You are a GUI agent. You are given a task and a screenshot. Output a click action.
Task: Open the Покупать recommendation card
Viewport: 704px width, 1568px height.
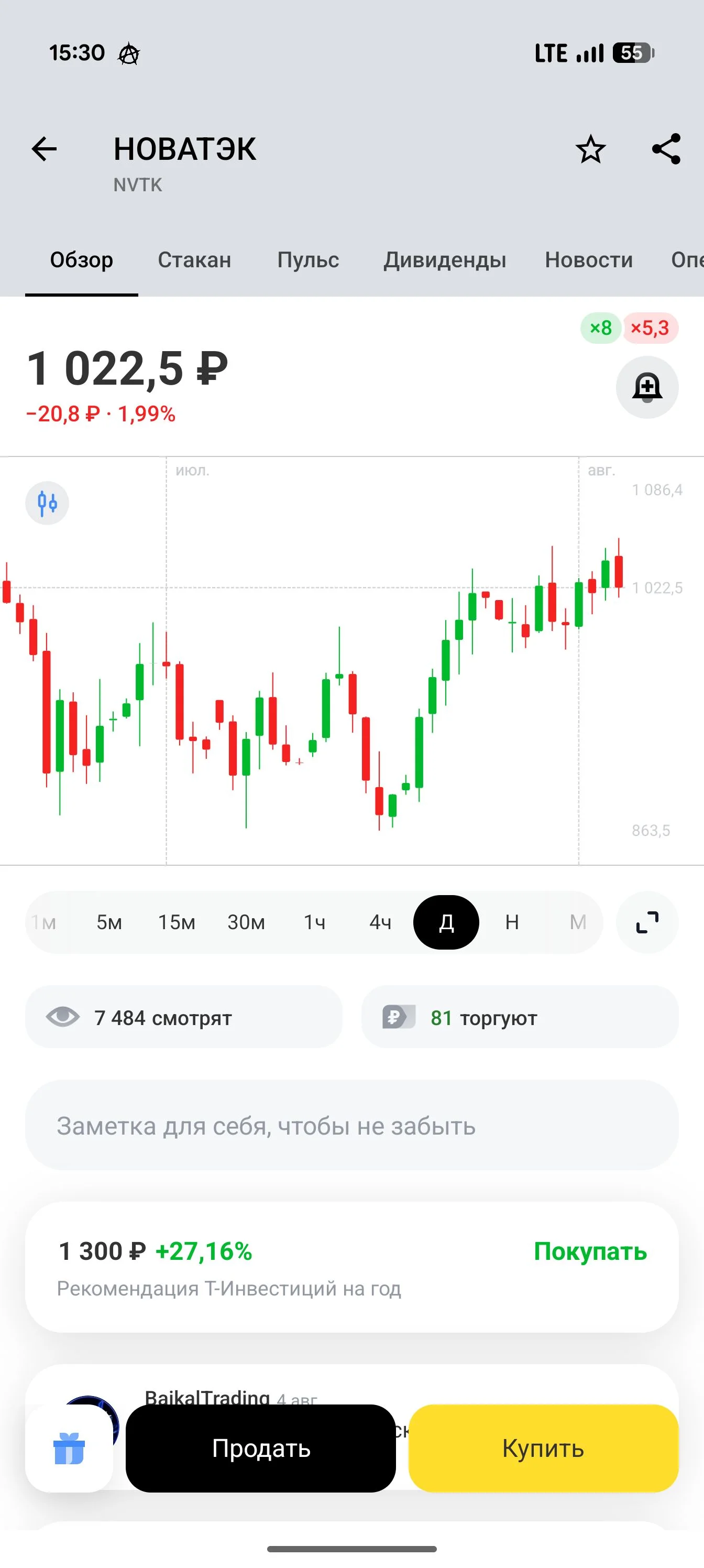click(x=351, y=1267)
